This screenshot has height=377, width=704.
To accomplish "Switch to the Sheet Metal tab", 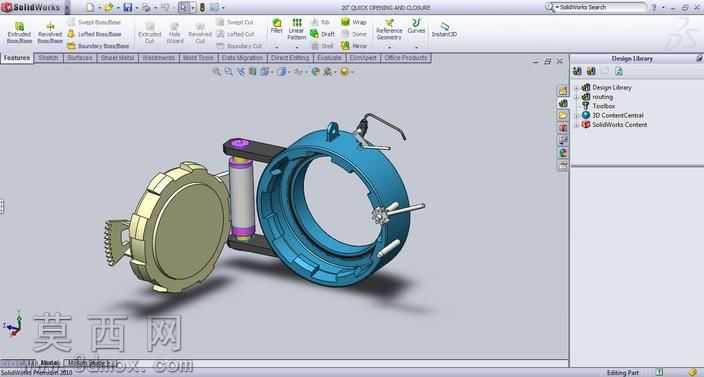I will tap(118, 58).
